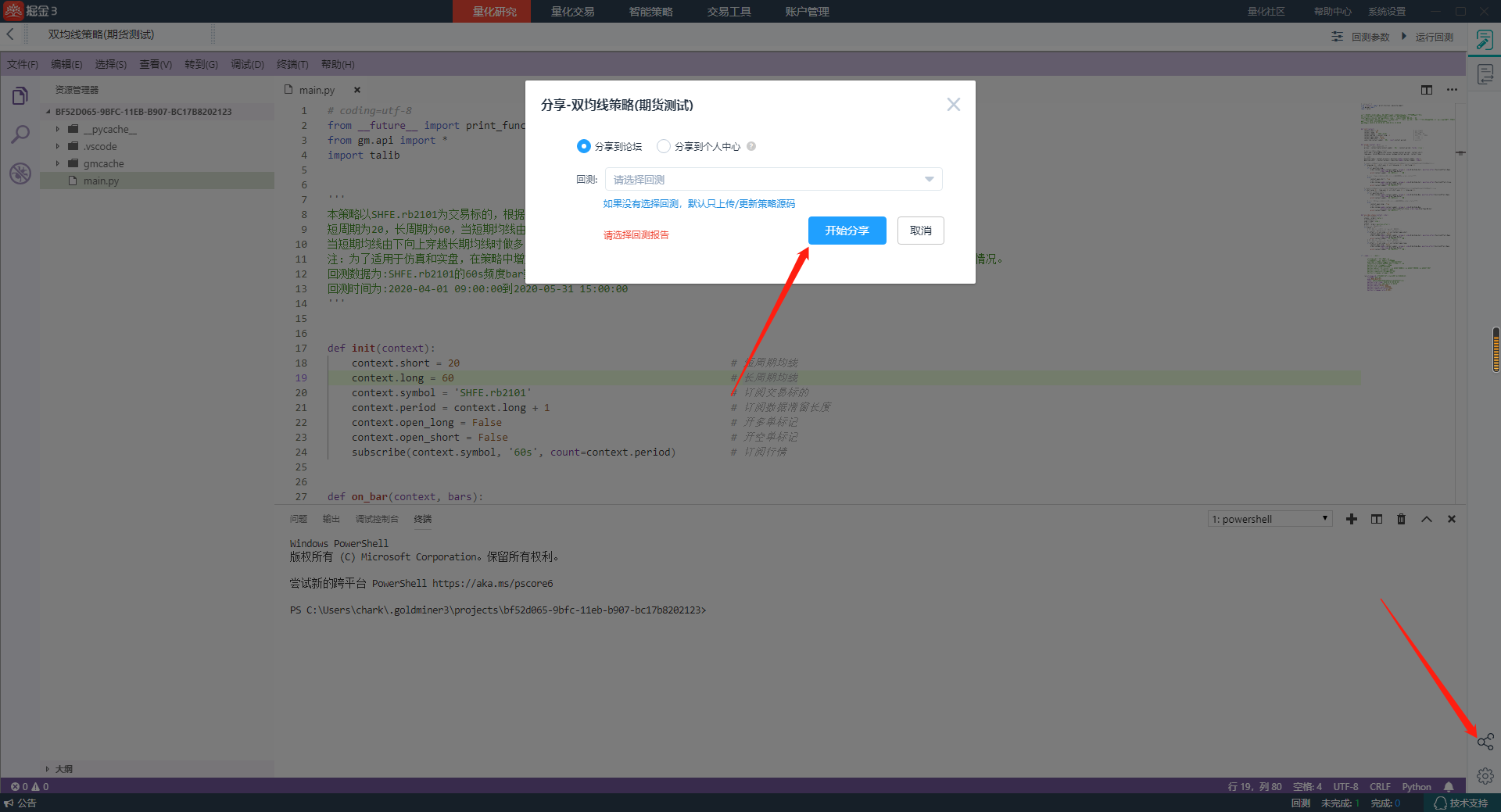Open the editor more actions ellipsis
Viewport: 1501px width, 812px height.
coord(1452,90)
